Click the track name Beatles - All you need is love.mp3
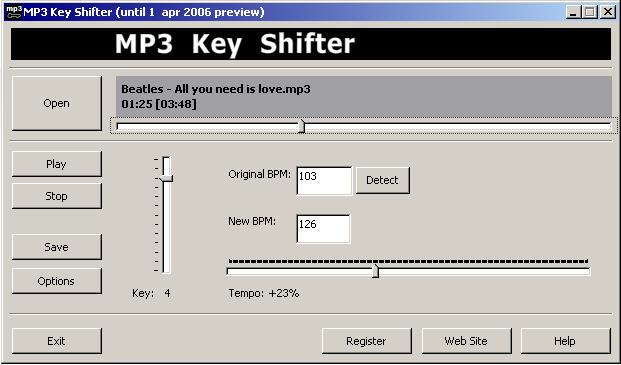621x365 pixels. pyautogui.click(x=216, y=89)
